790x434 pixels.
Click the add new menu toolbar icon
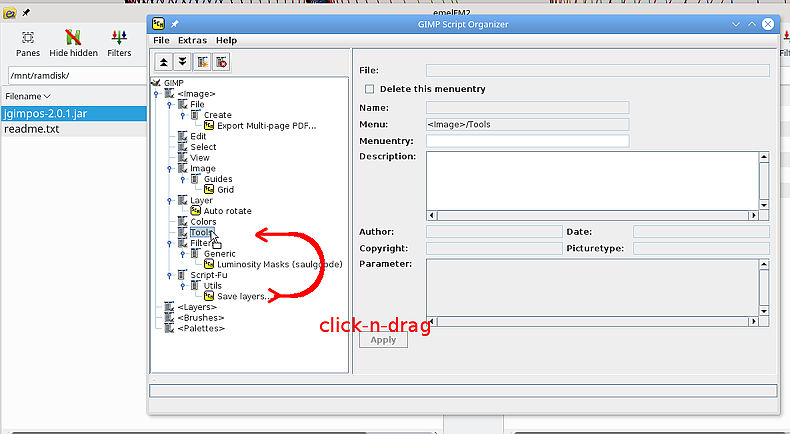(x=202, y=62)
